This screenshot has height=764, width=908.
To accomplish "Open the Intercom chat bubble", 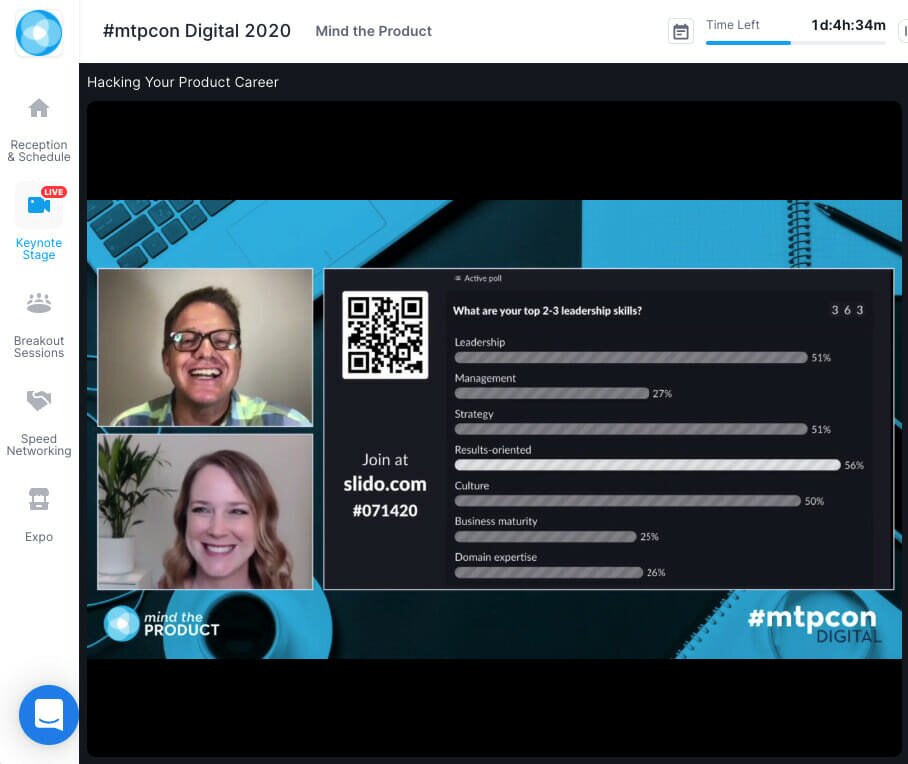I will pyautogui.click(x=48, y=715).
